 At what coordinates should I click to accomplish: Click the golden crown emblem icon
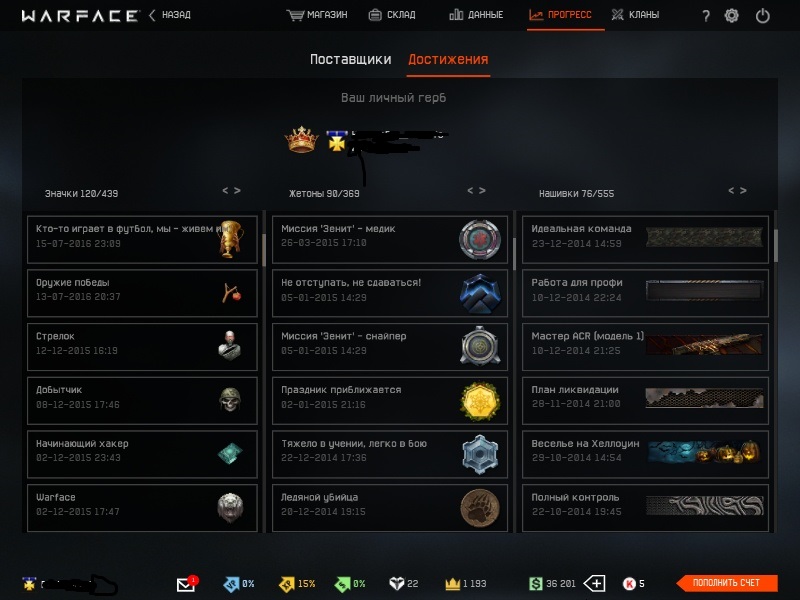302,139
